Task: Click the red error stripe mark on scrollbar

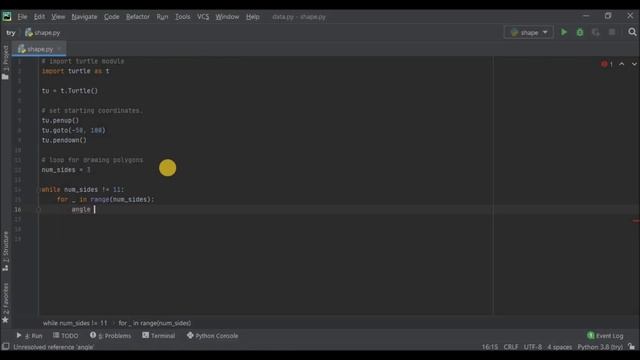Action: pyautogui.click(x=636, y=221)
